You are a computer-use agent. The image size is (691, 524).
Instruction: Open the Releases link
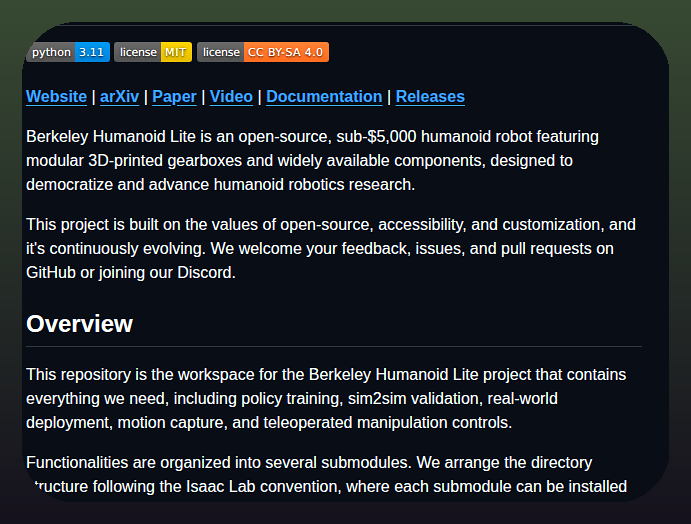click(430, 97)
